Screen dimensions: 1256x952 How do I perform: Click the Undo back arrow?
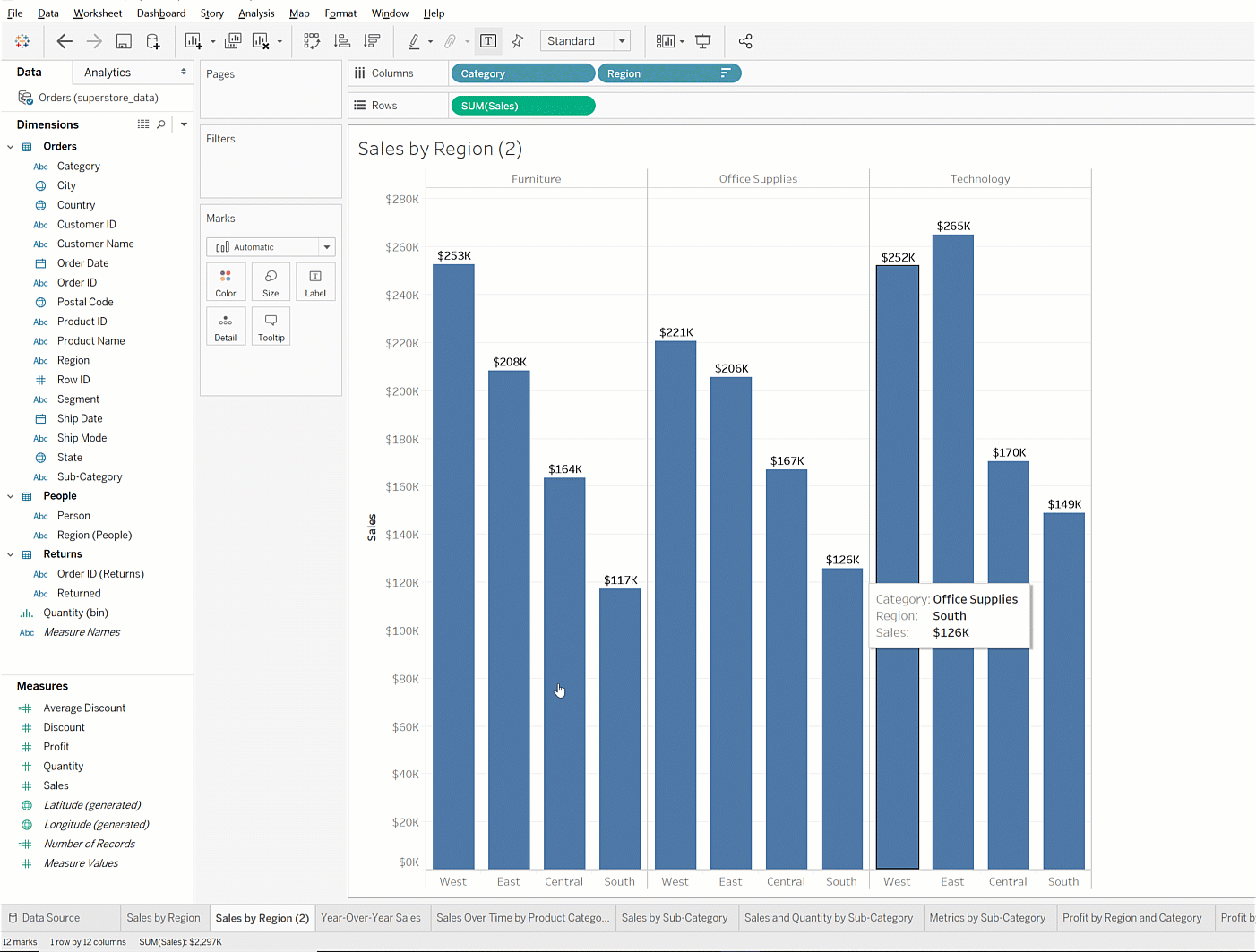pyautogui.click(x=65, y=41)
